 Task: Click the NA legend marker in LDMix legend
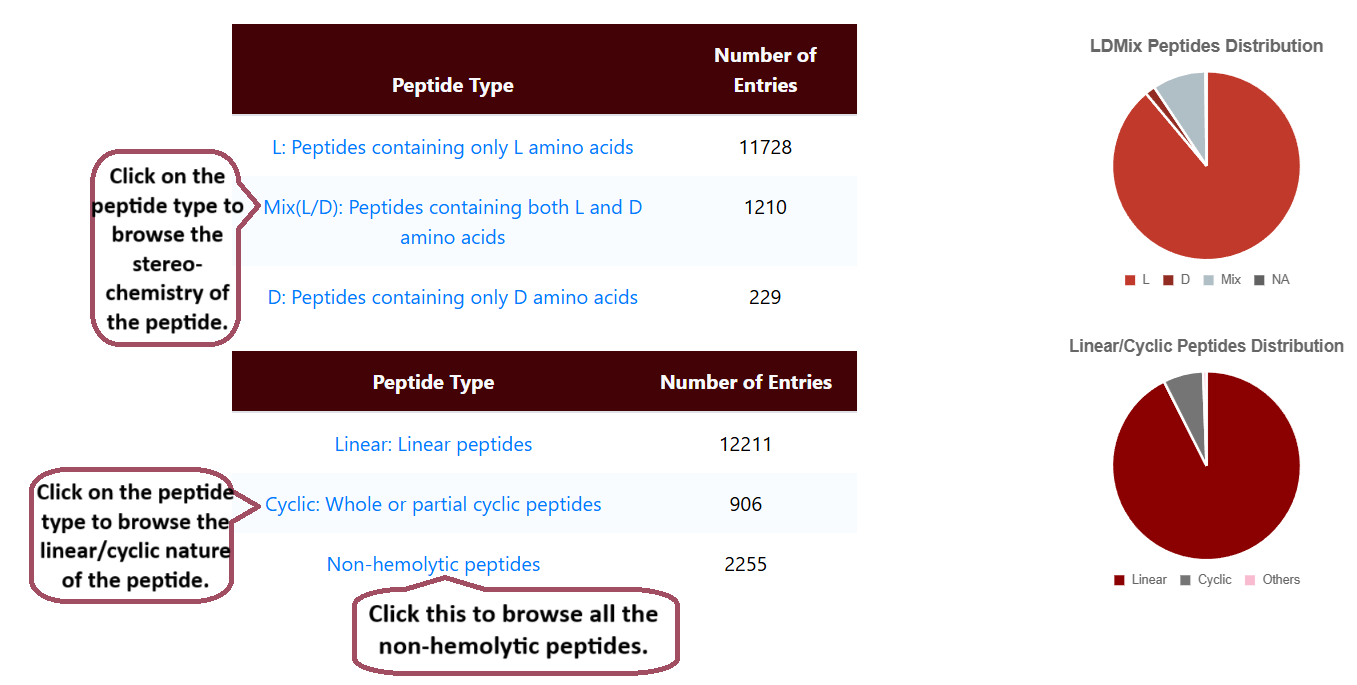1258,279
